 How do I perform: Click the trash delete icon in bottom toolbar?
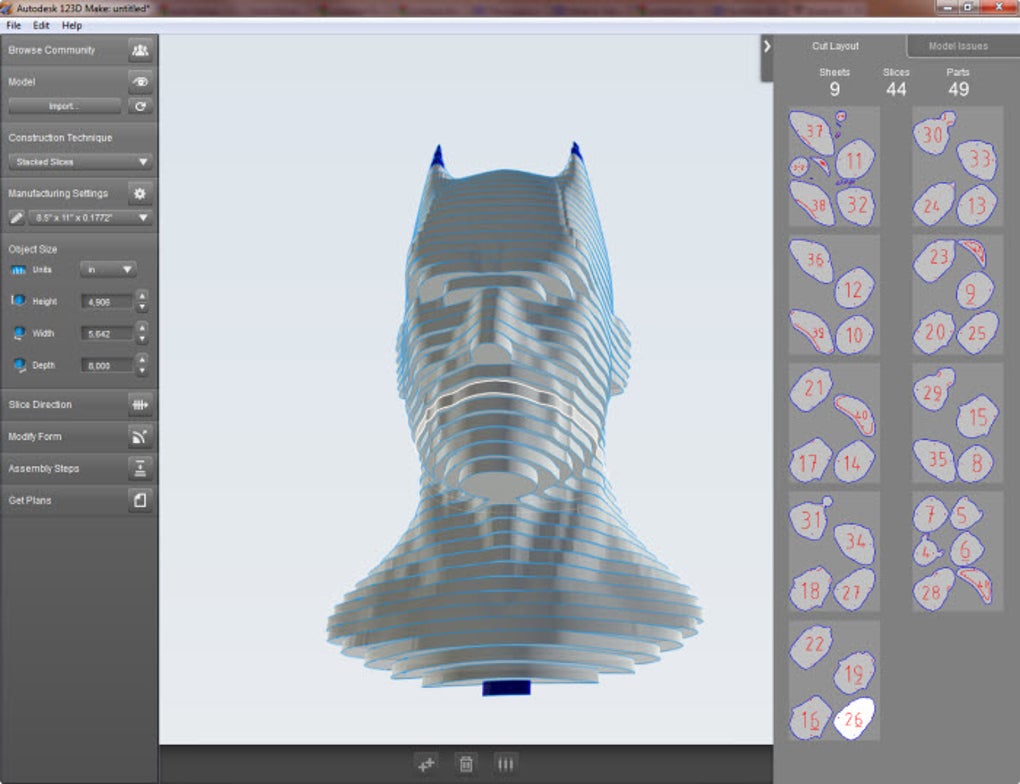(466, 764)
